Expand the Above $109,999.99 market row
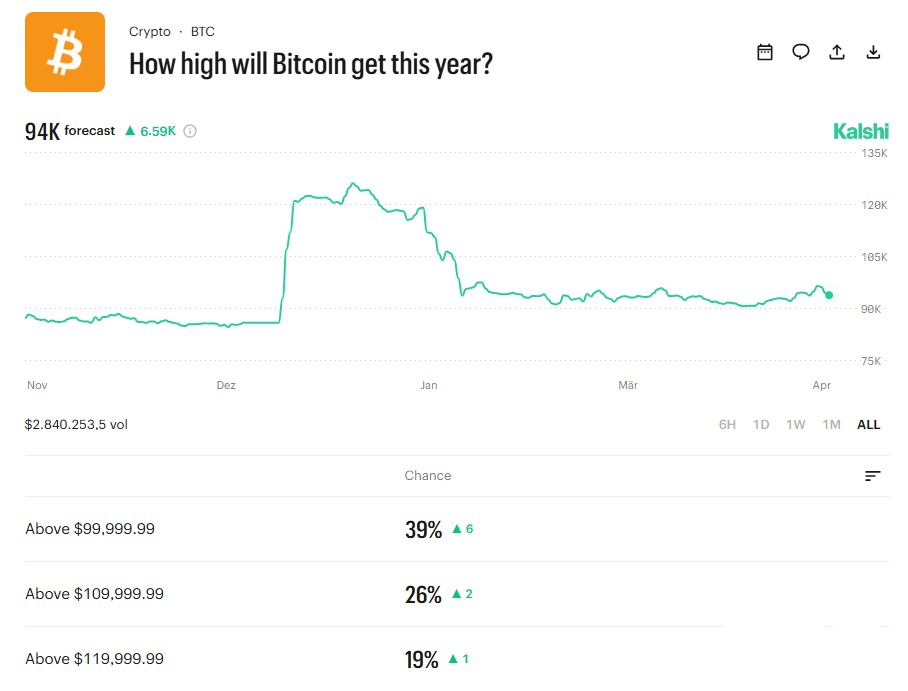Image resolution: width=908 pixels, height=691 pixels. coord(94,594)
